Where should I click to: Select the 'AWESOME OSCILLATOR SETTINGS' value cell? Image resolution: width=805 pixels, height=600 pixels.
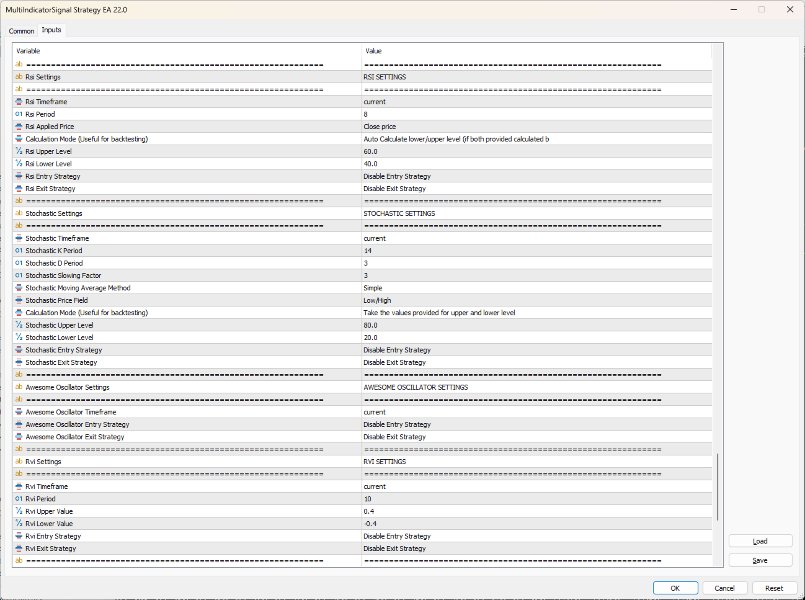pos(536,387)
